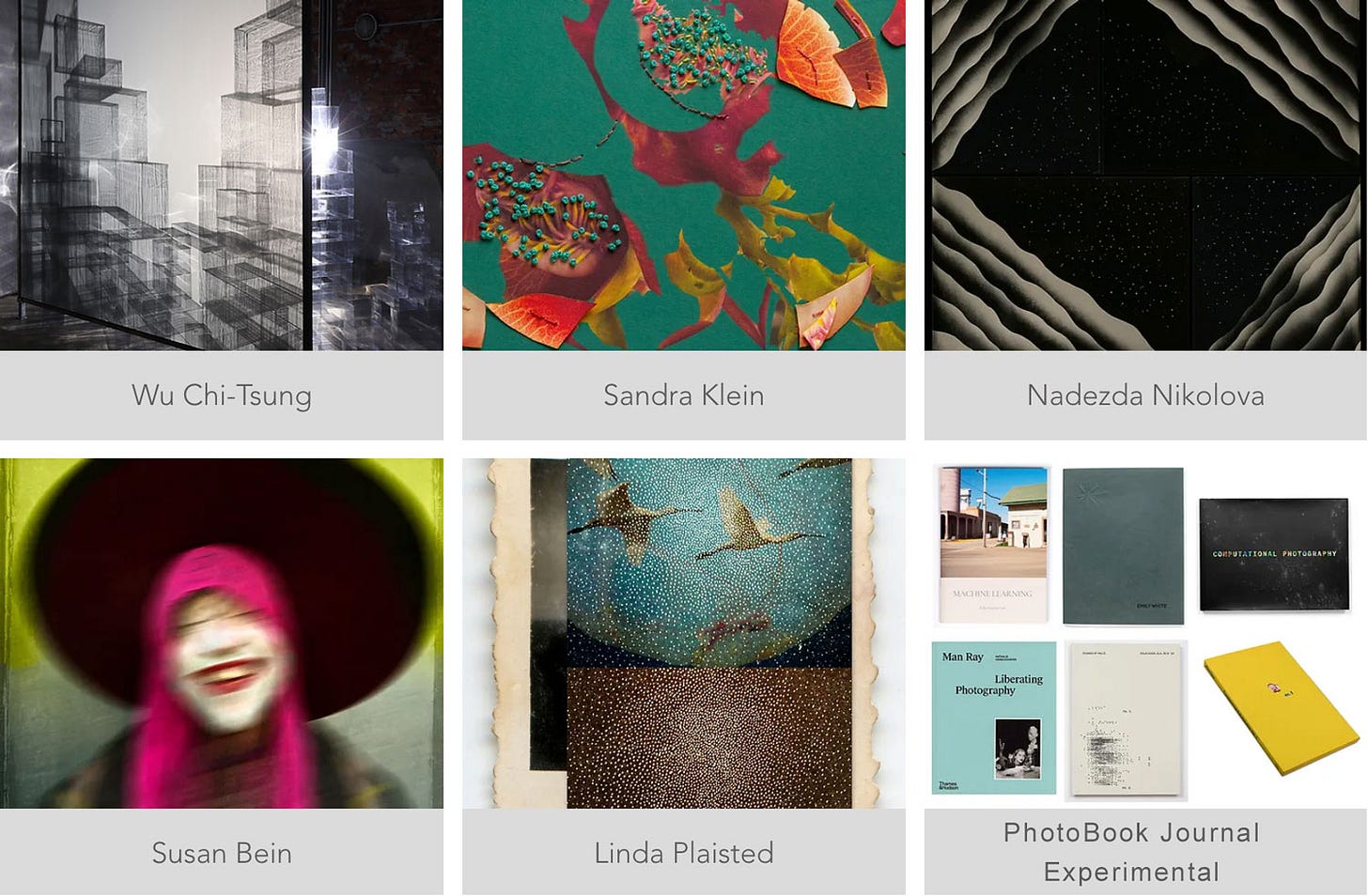Viewport: 1368px width, 896px height.
Task: Open Nadezda Nikolova starry black artwork
Action: tap(1145, 175)
